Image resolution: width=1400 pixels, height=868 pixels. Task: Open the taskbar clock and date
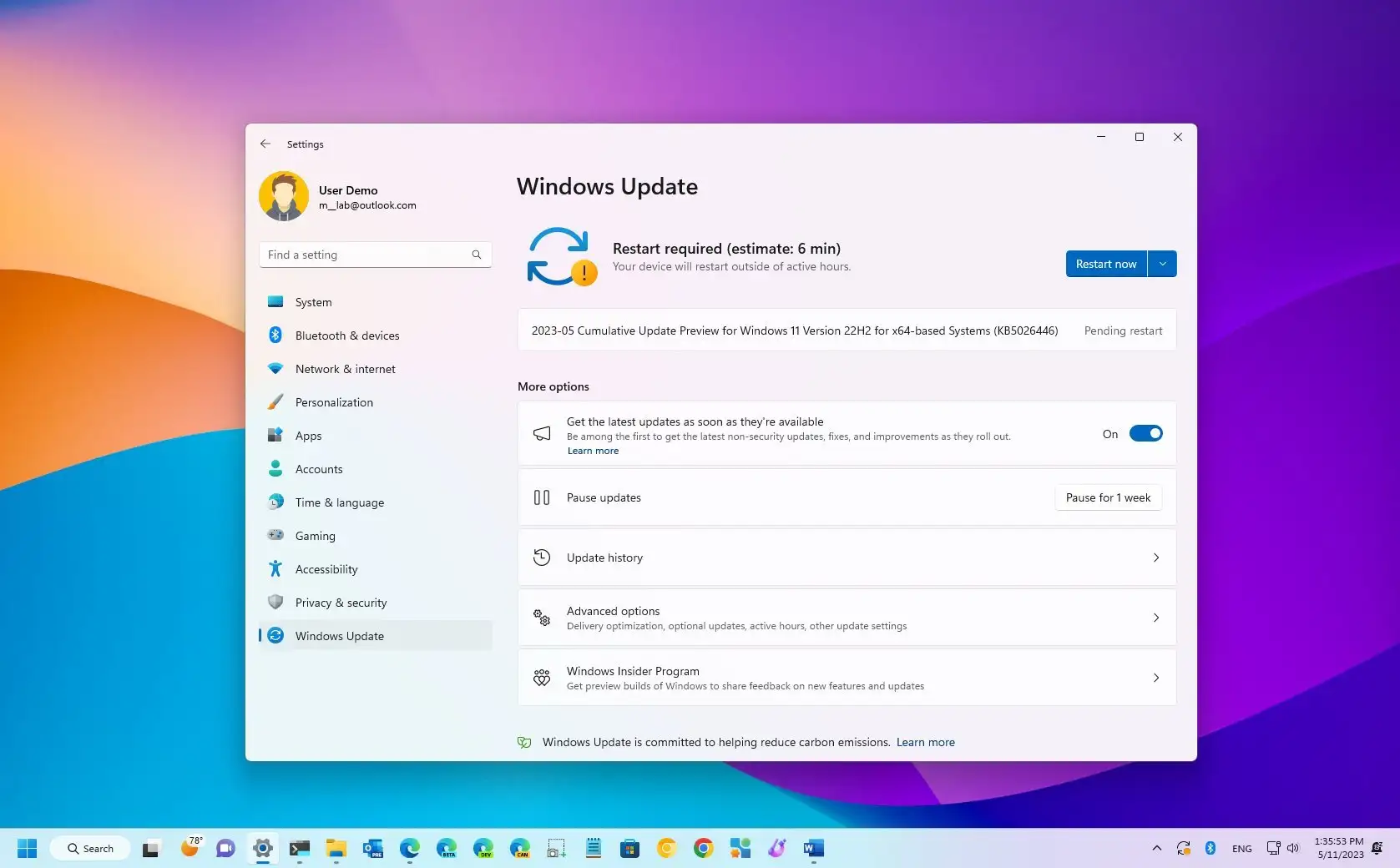[x=1339, y=848]
